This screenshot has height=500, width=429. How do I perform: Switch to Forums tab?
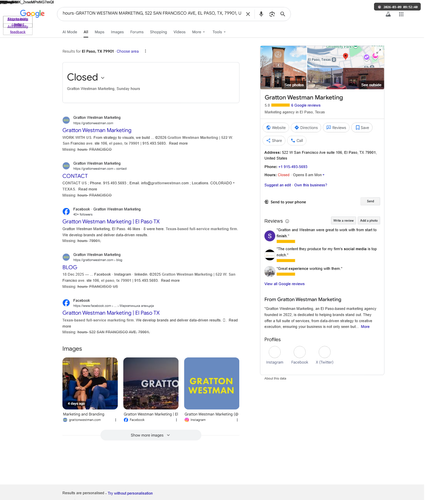[x=138, y=32]
